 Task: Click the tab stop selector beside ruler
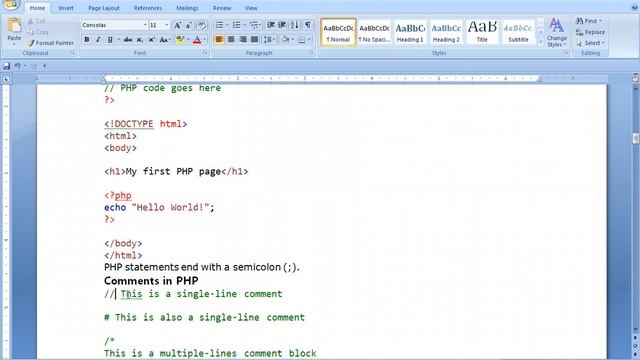[6, 79]
